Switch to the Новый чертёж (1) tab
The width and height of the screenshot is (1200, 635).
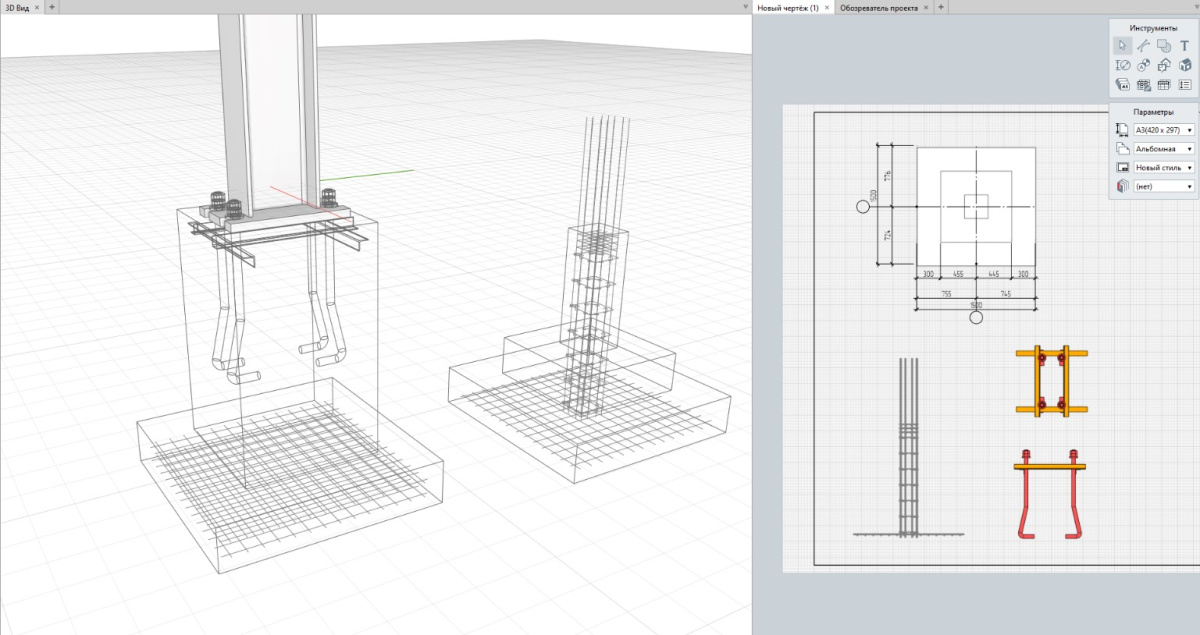787,7
